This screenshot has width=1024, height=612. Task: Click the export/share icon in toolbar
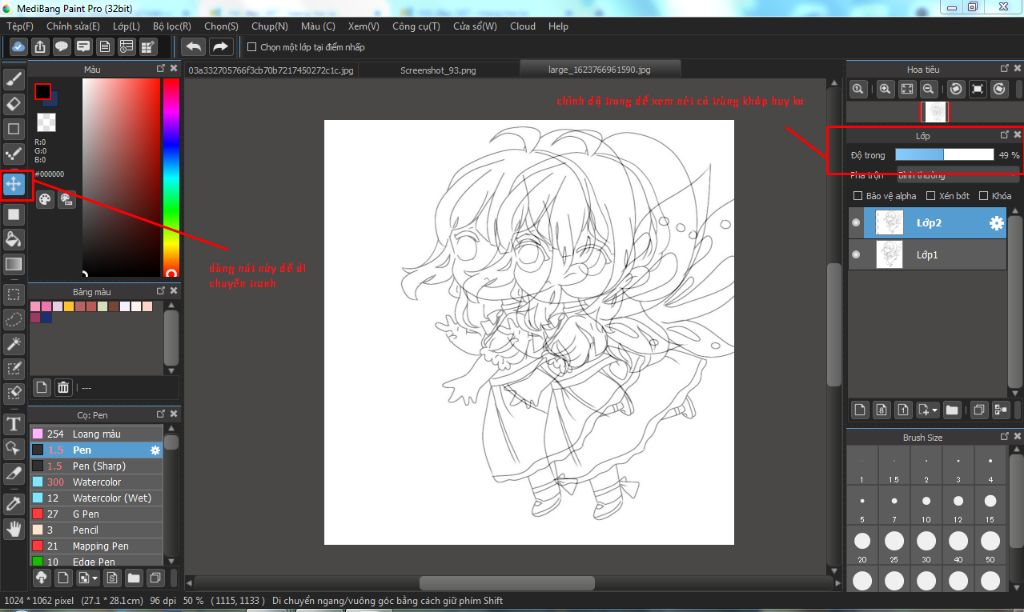click(40, 46)
